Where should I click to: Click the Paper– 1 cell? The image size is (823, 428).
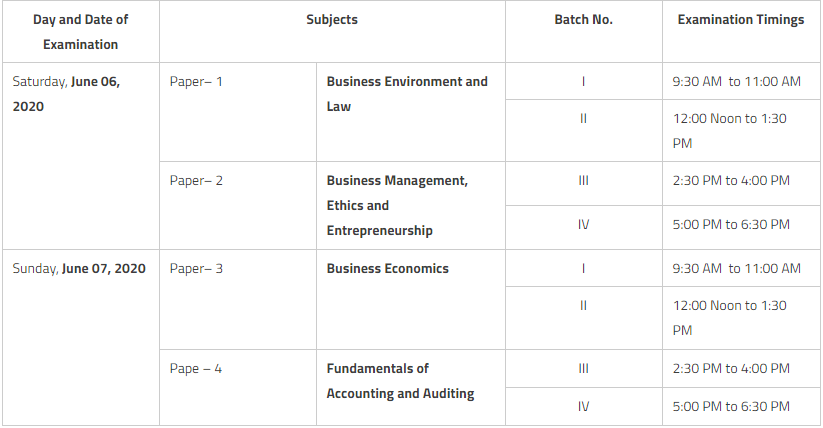click(238, 112)
